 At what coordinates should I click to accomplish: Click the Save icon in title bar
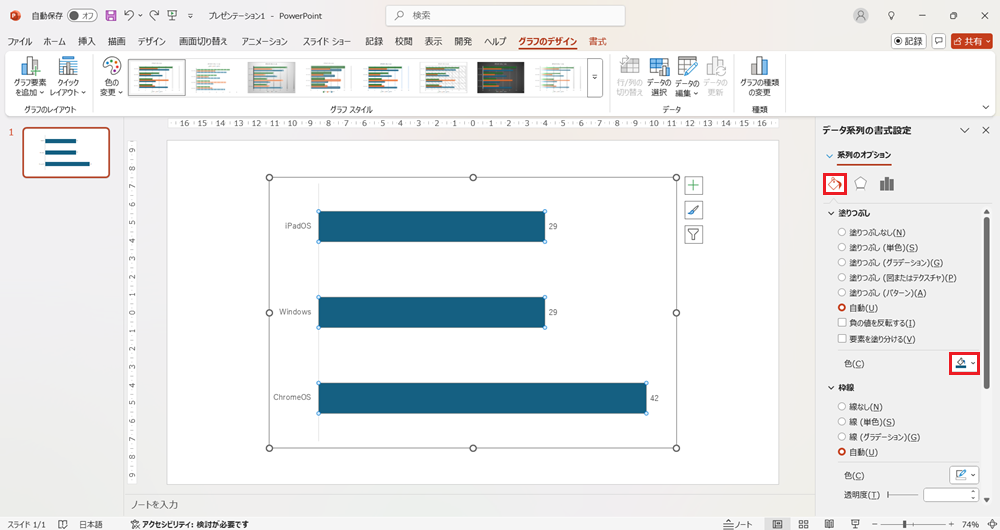coord(111,15)
